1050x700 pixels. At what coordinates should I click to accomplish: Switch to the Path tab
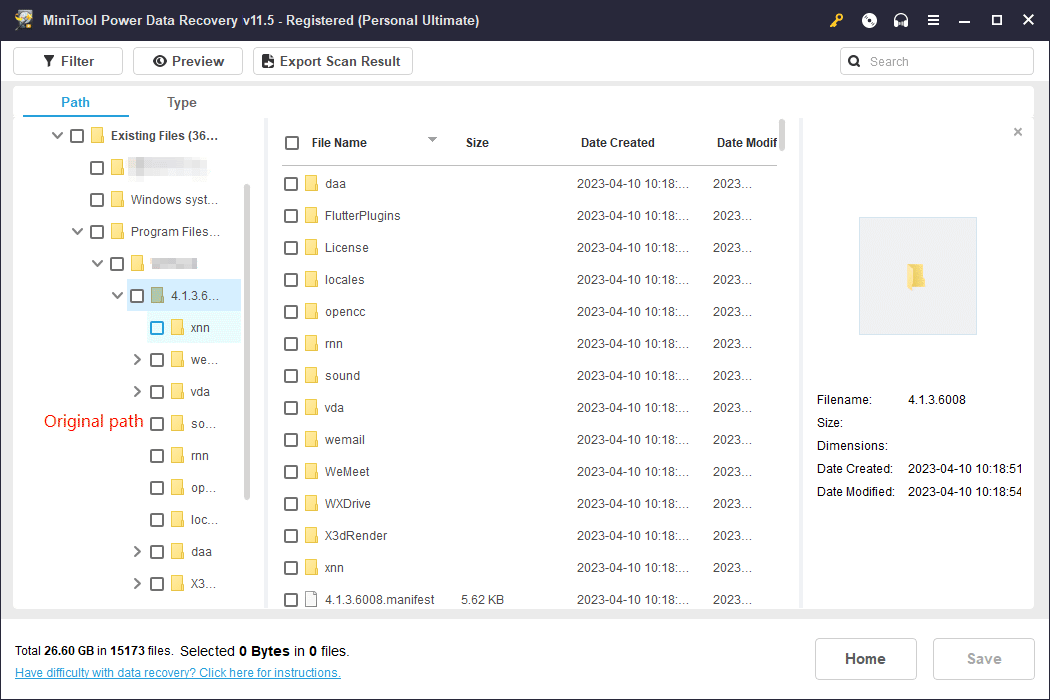pyautogui.click(x=76, y=102)
